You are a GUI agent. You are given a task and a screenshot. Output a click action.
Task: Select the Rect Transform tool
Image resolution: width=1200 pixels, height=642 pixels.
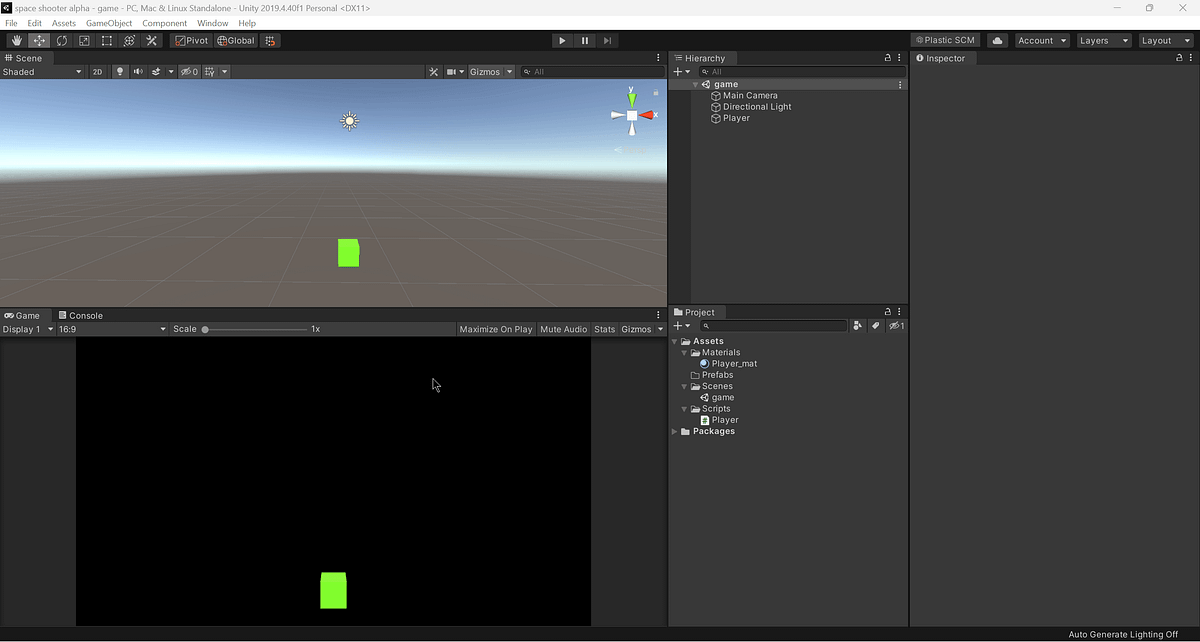click(106, 40)
